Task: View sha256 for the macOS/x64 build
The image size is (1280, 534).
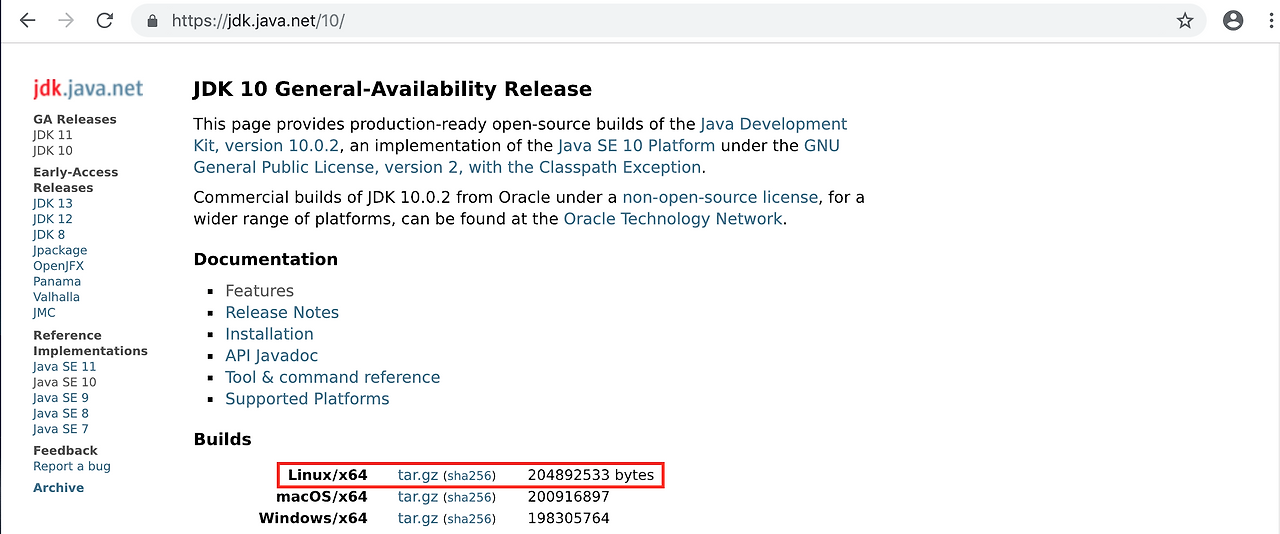Action: pyautogui.click(x=469, y=498)
